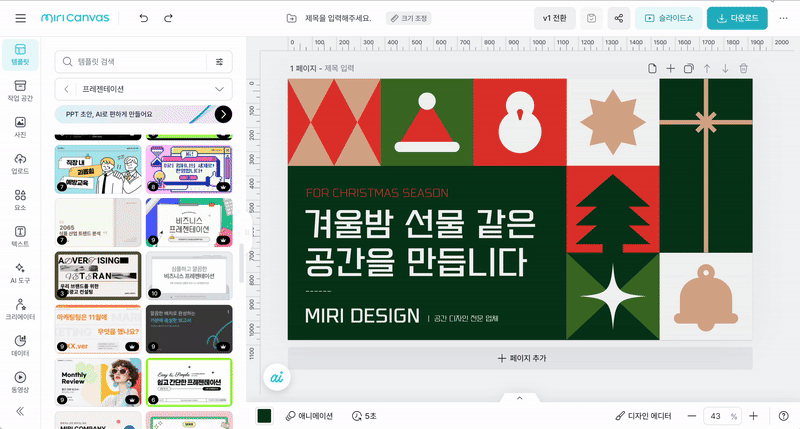Click the template search input field
800x429 pixels.
135,61
